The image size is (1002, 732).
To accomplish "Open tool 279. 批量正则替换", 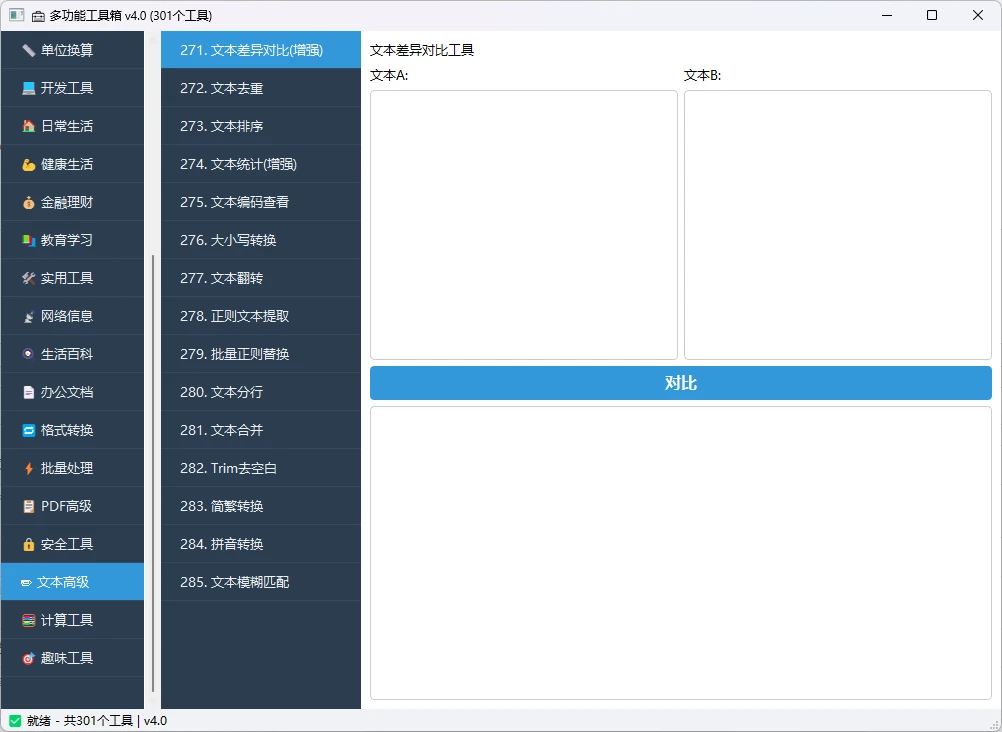I will click(x=261, y=354).
